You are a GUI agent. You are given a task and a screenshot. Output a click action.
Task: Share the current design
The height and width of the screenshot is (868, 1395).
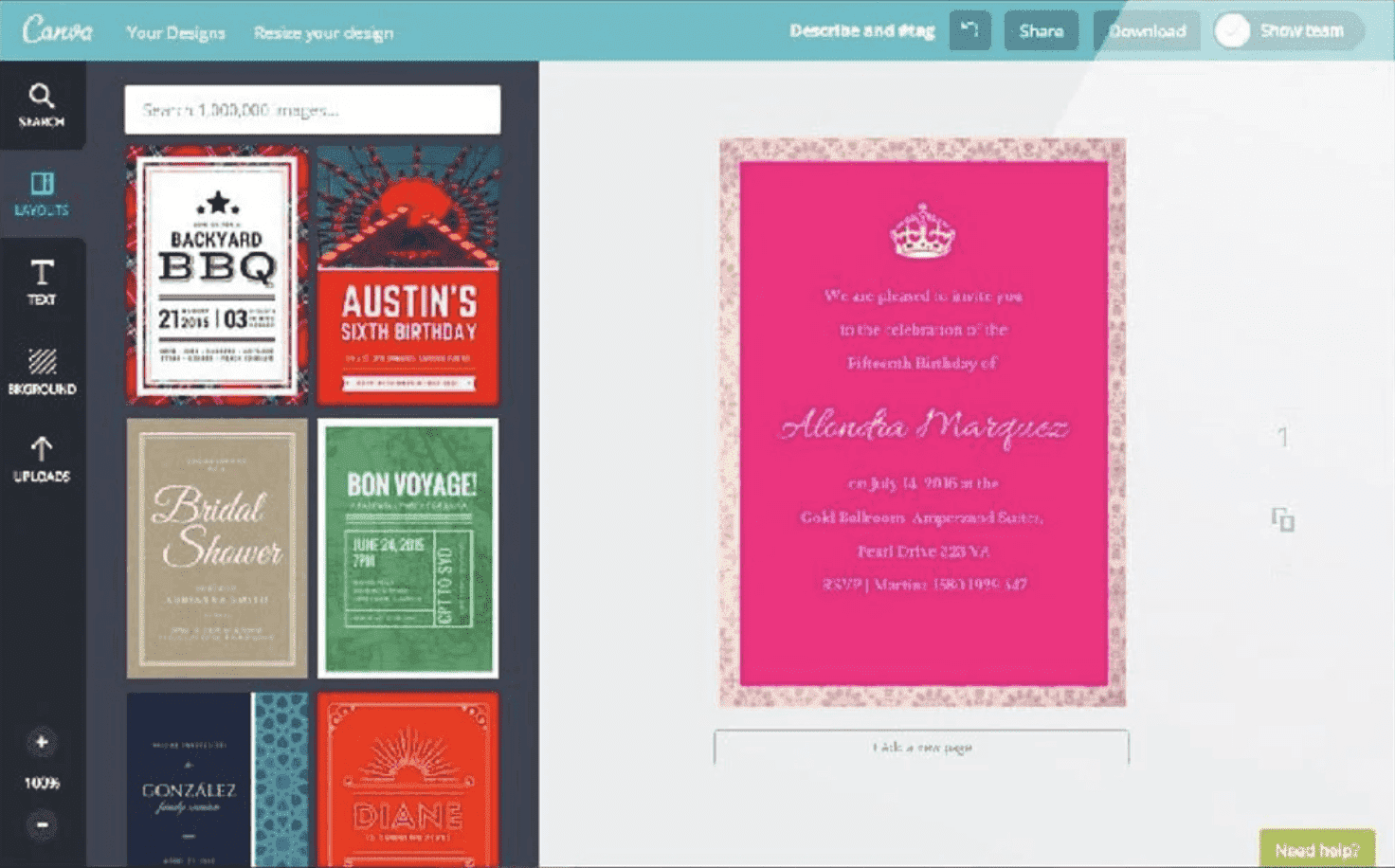(x=1041, y=30)
